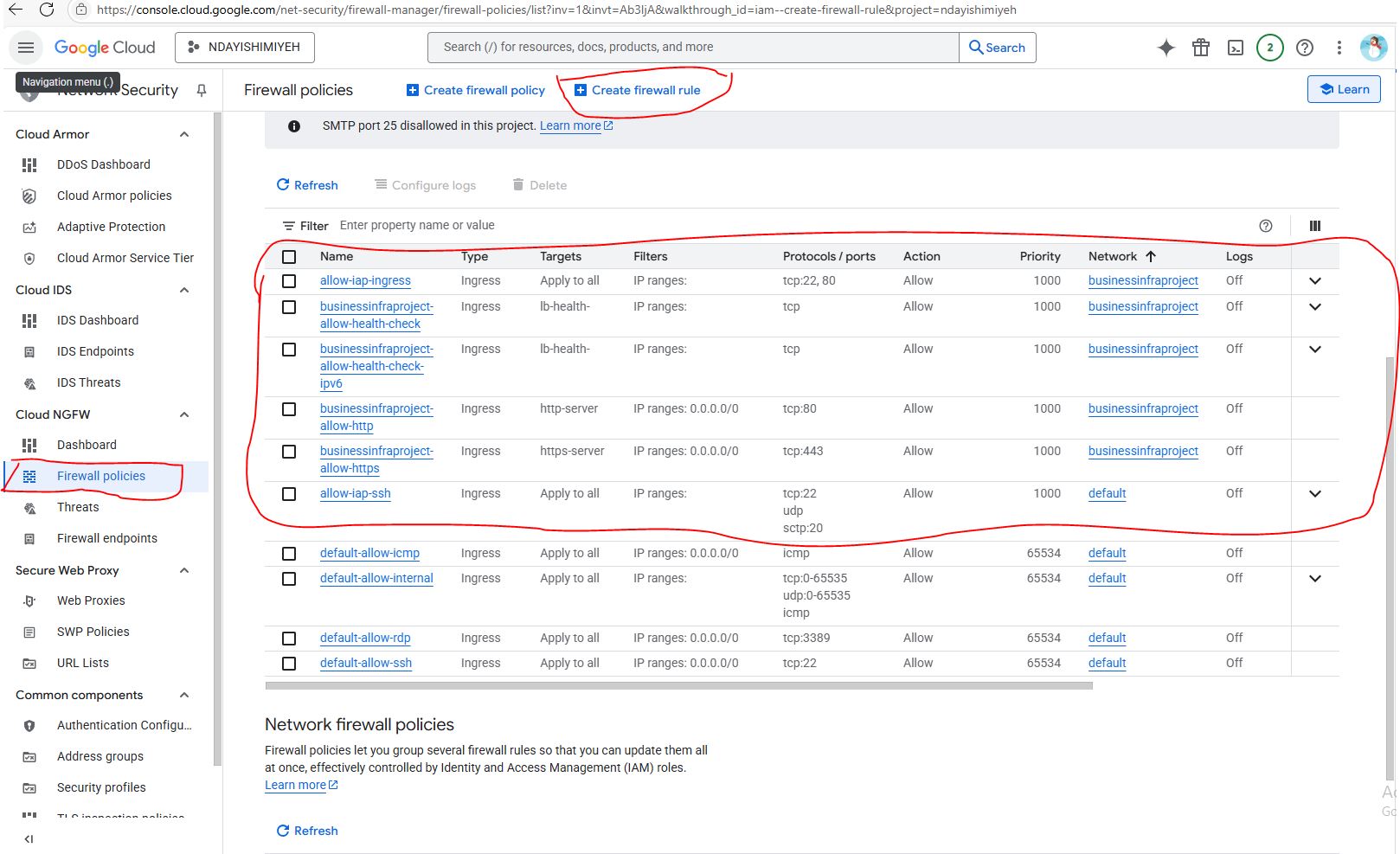The image size is (1400, 854).
Task: Click the resource search box
Action: 693,48
